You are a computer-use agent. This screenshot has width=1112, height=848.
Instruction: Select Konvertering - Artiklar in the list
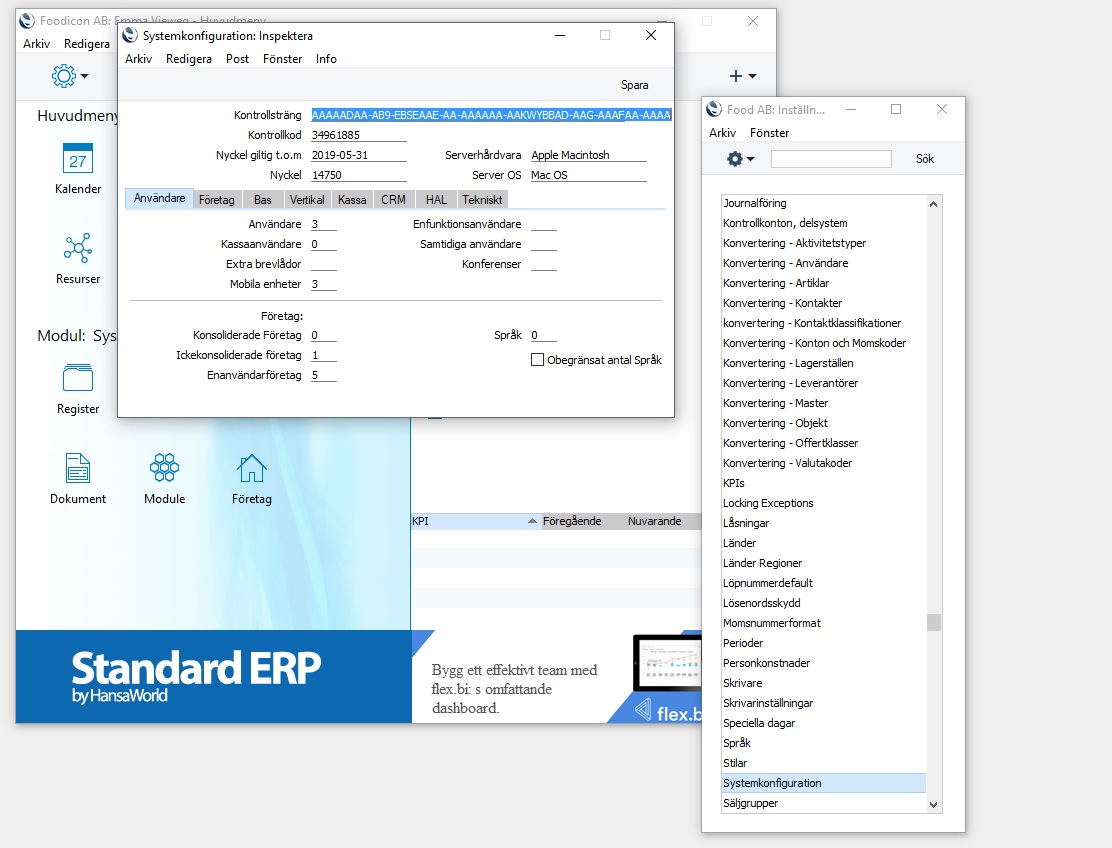823,283
